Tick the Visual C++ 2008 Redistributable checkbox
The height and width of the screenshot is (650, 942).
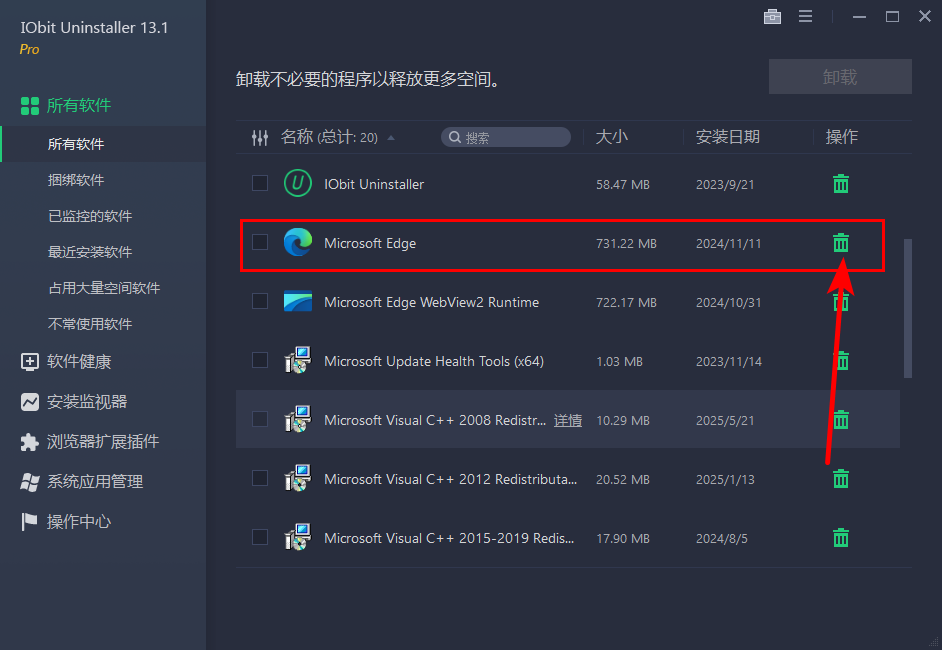point(260,418)
